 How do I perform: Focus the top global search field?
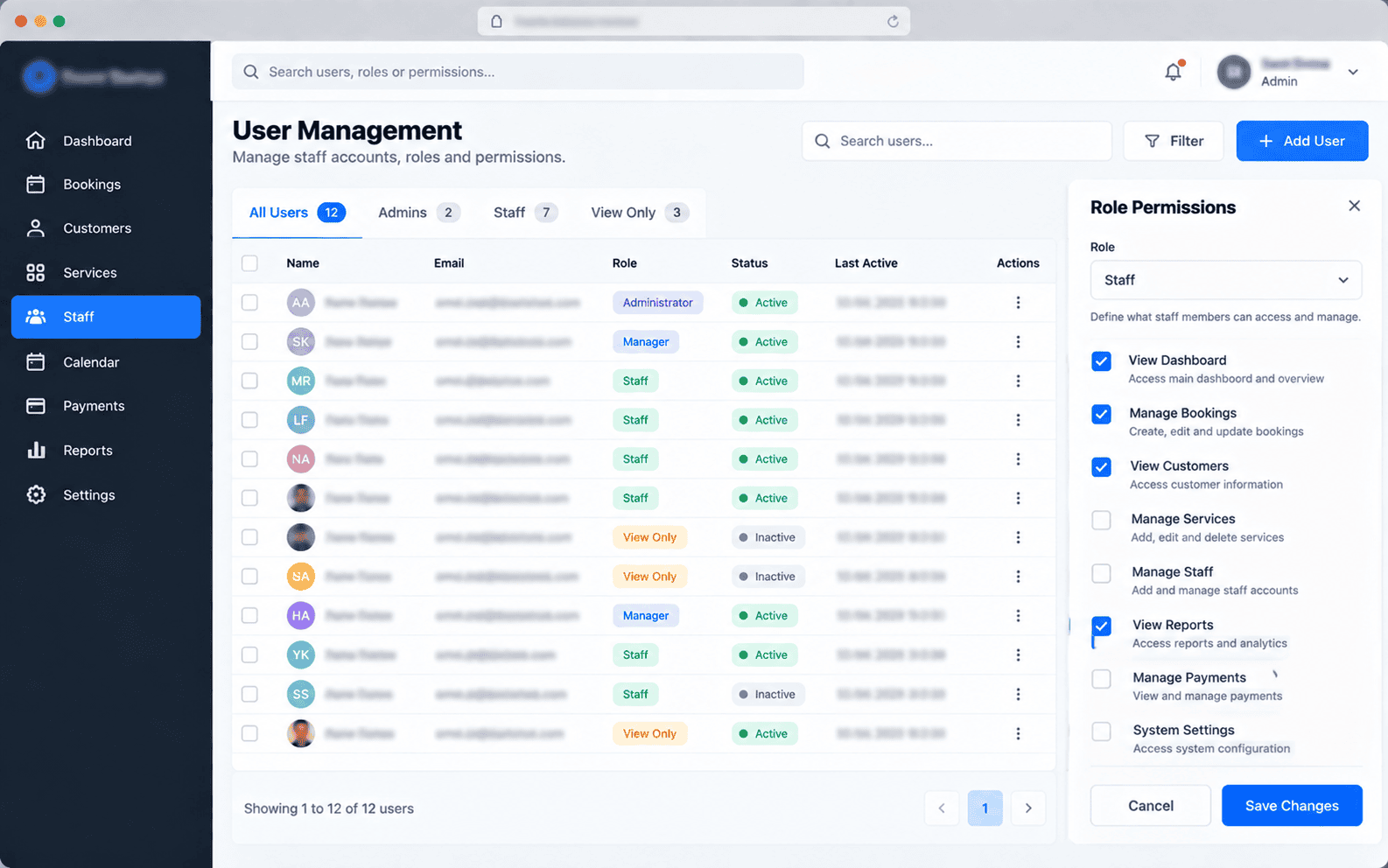coord(518,72)
